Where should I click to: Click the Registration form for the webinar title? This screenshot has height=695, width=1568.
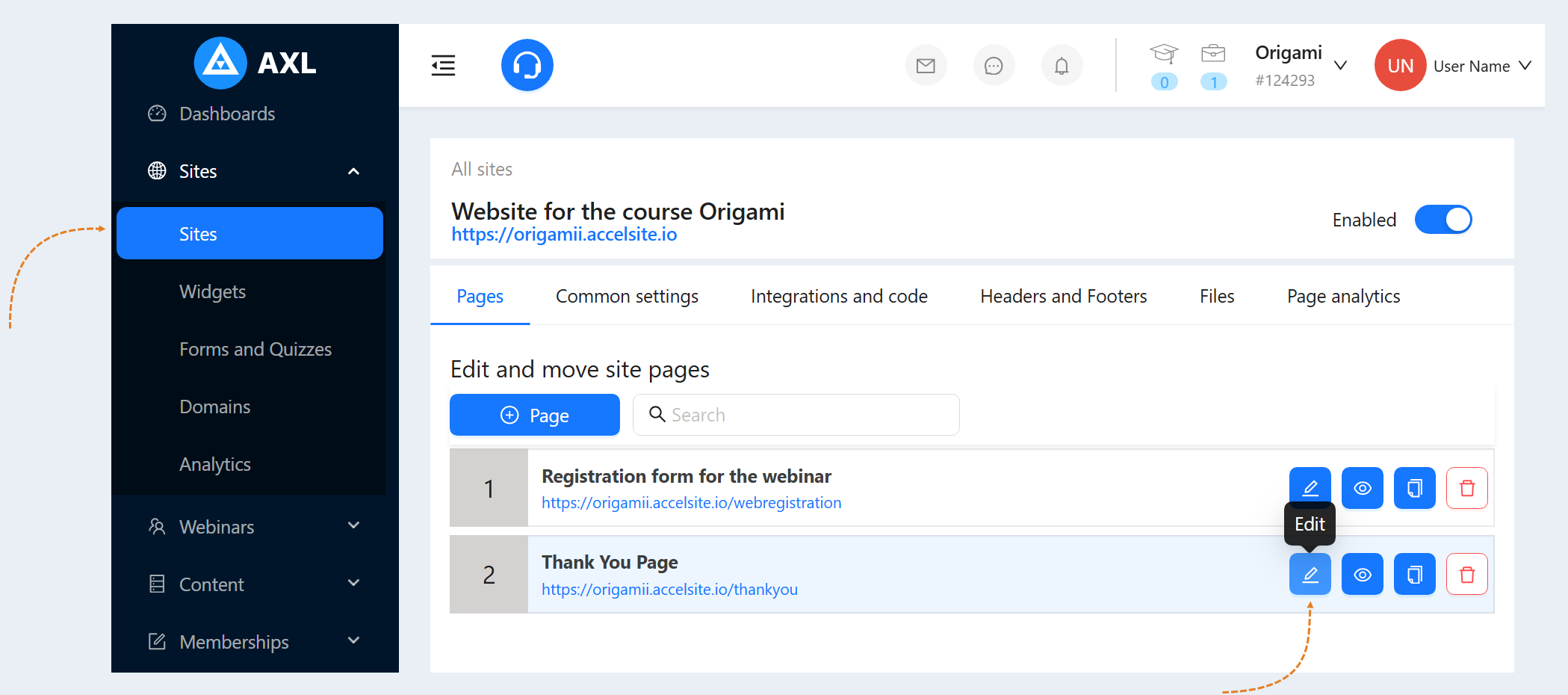[x=687, y=476]
